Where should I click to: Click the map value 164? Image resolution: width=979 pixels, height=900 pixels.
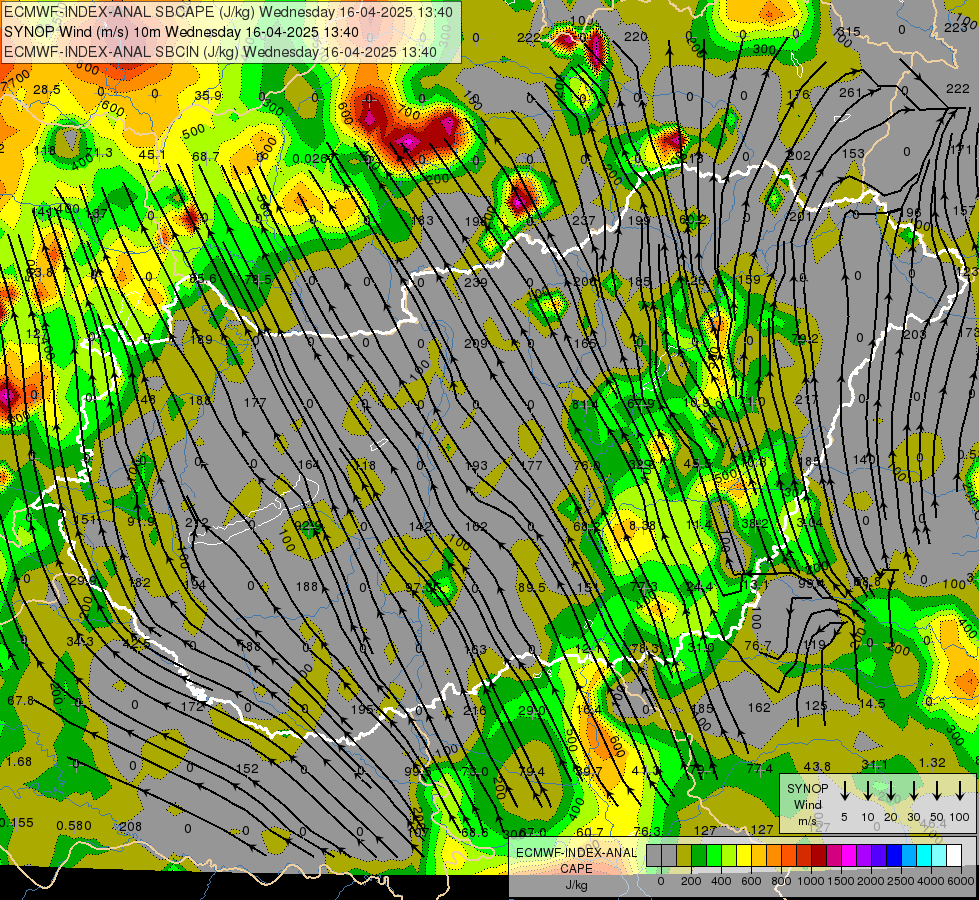(x=309, y=465)
